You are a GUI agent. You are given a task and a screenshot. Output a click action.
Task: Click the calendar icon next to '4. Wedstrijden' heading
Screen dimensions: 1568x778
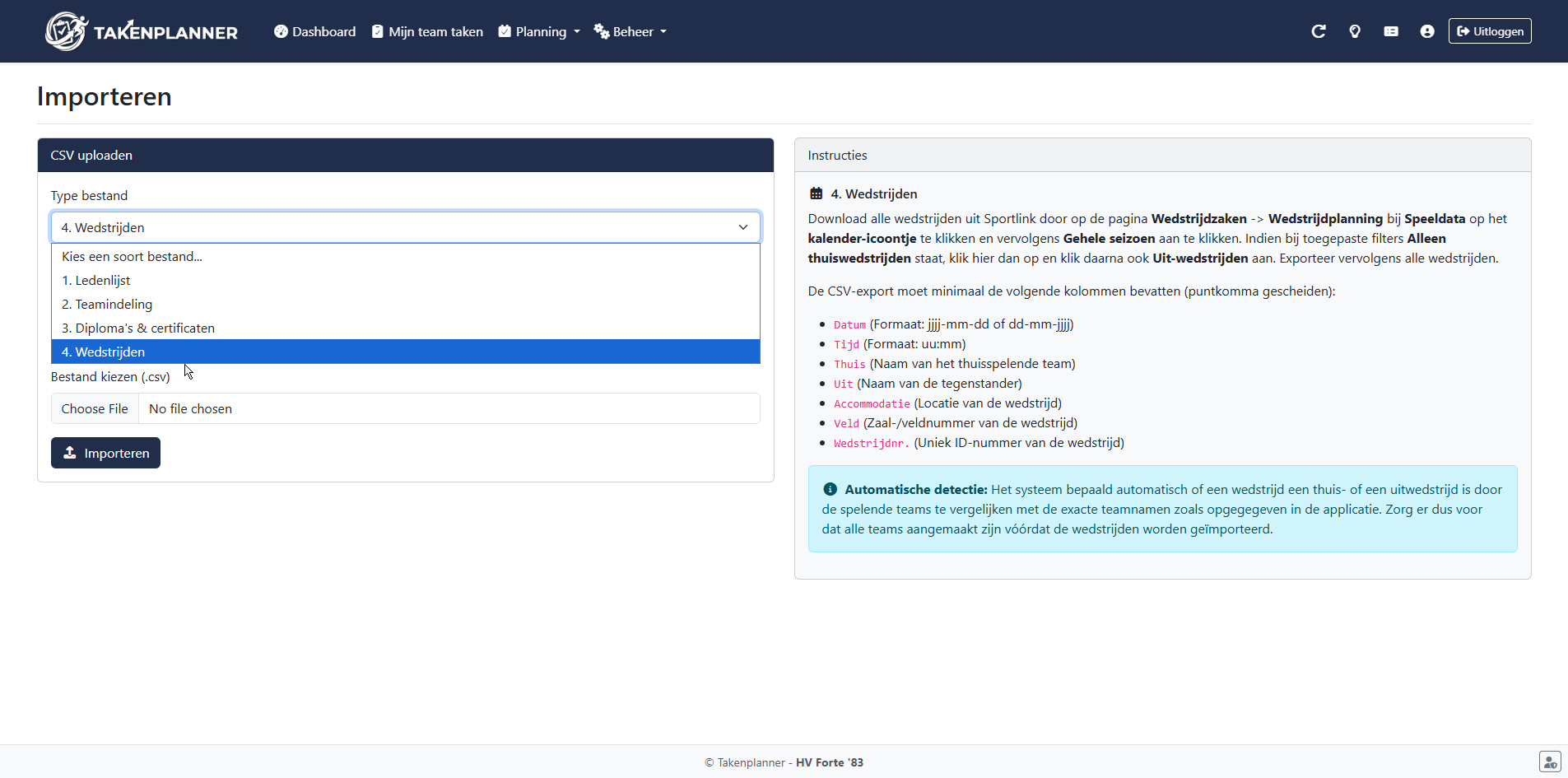(816, 193)
